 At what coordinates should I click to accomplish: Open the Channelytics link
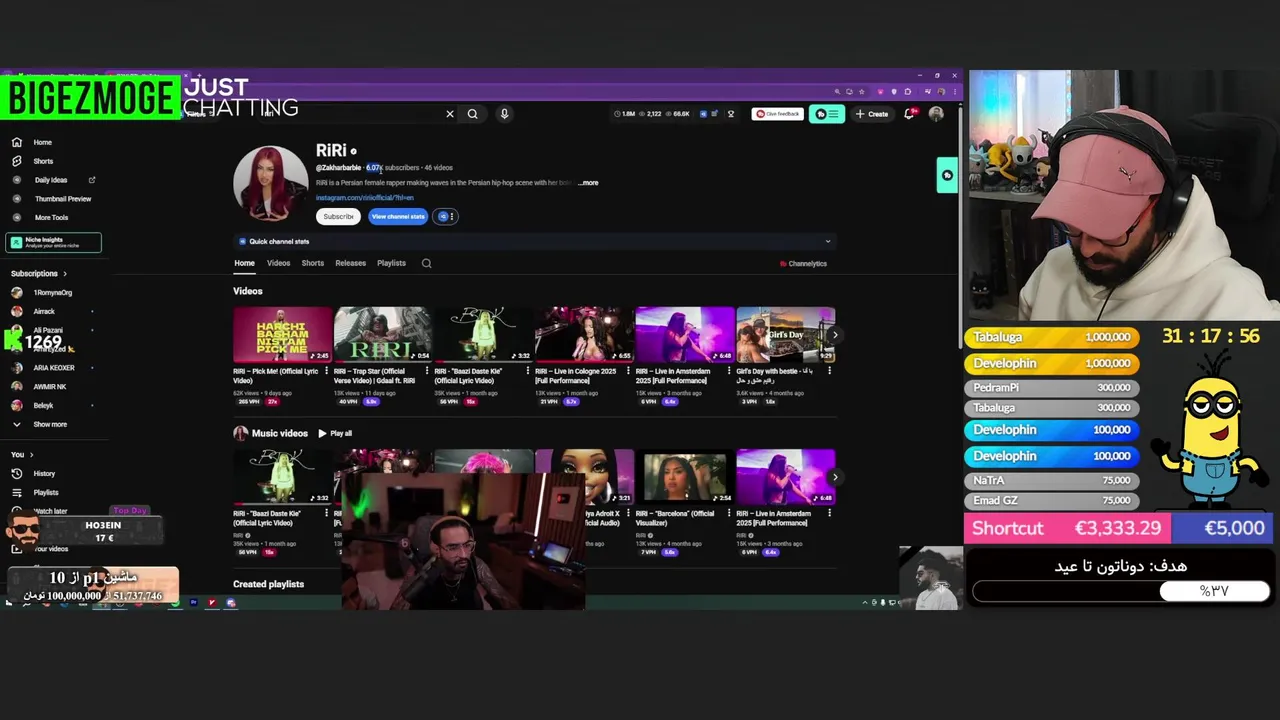tap(803, 264)
